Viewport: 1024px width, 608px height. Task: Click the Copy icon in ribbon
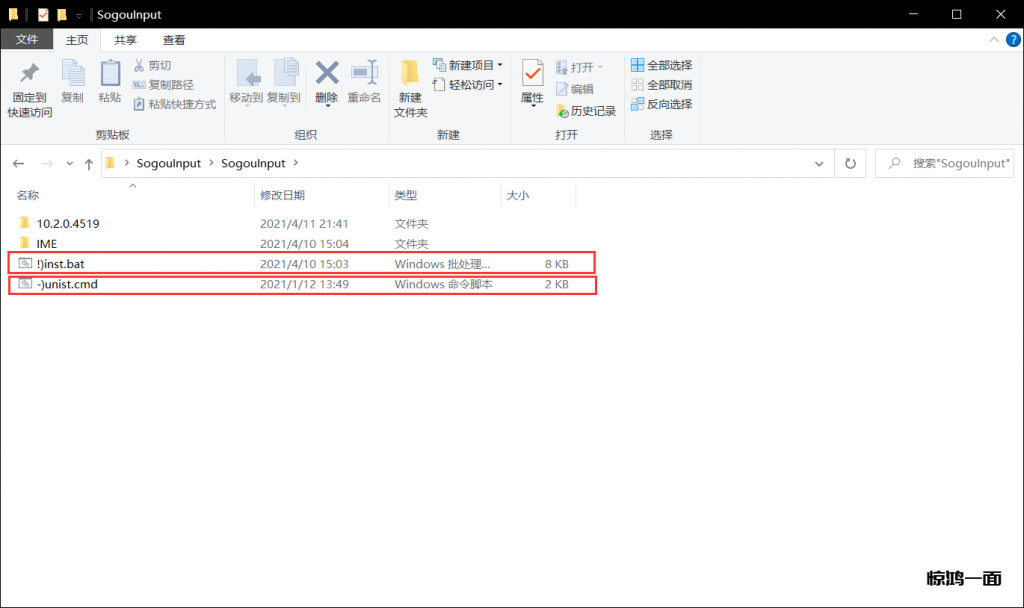click(x=72, y=74)
